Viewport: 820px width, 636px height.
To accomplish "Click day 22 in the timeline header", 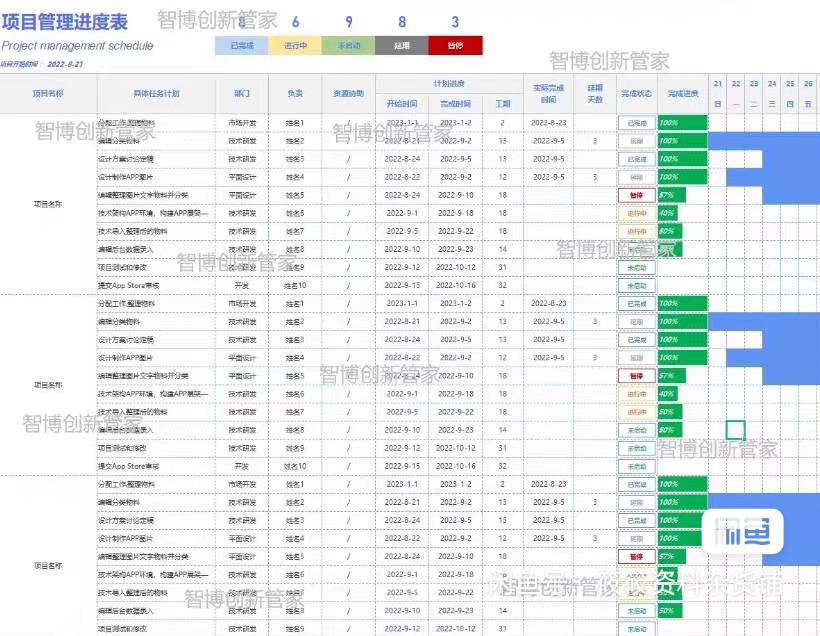I will click(736, 84).
